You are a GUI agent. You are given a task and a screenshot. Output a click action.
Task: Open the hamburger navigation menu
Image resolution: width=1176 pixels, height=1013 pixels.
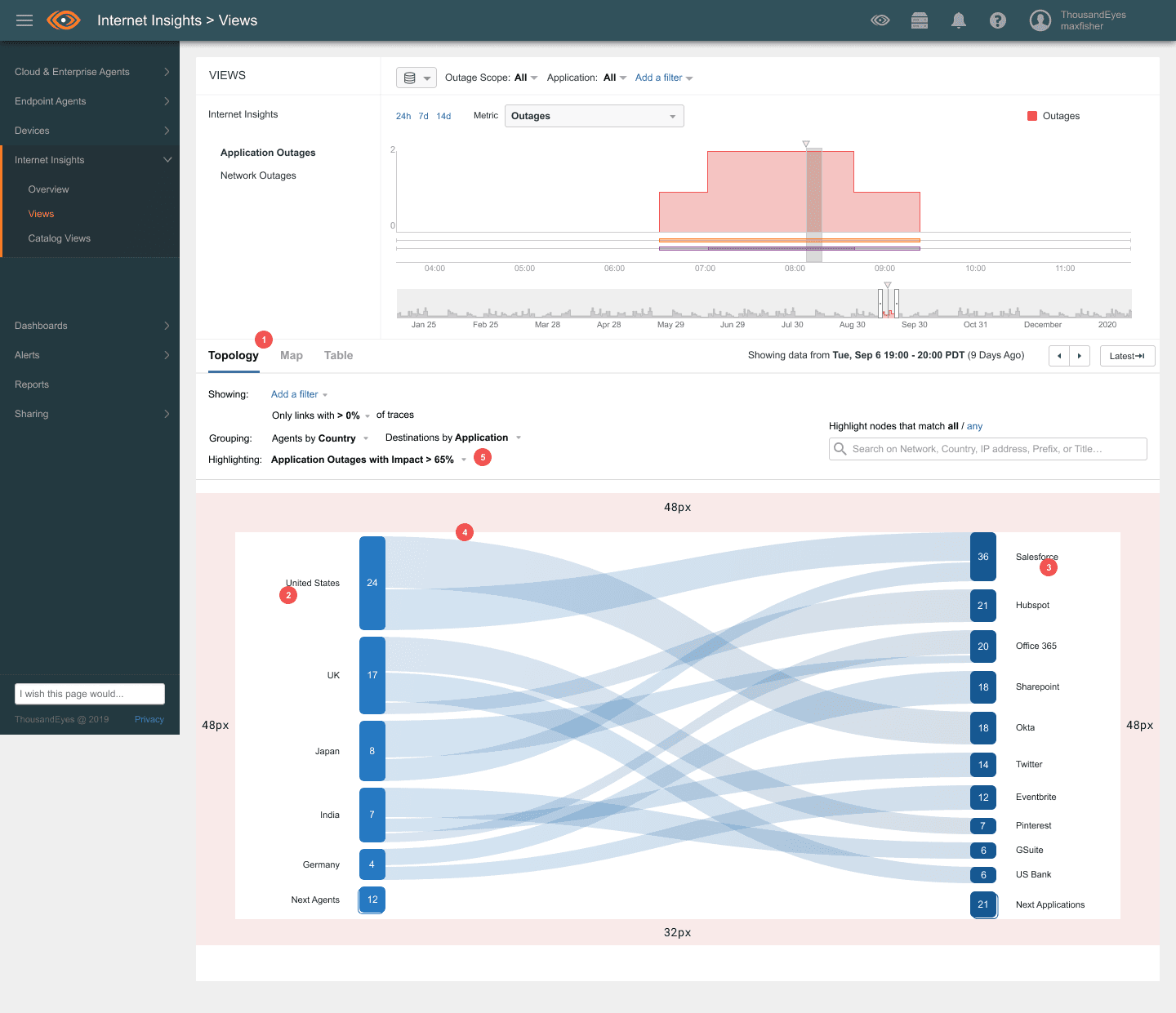(x=24, y=20)
